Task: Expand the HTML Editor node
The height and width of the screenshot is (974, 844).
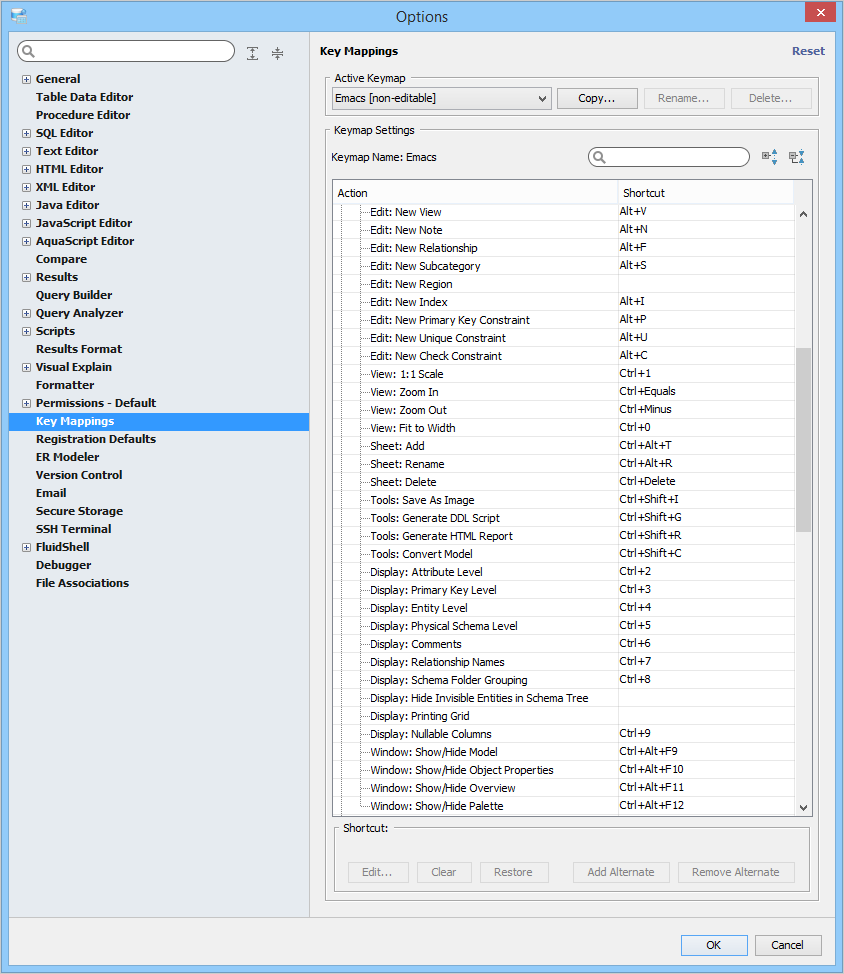Action: coord(26,170)
